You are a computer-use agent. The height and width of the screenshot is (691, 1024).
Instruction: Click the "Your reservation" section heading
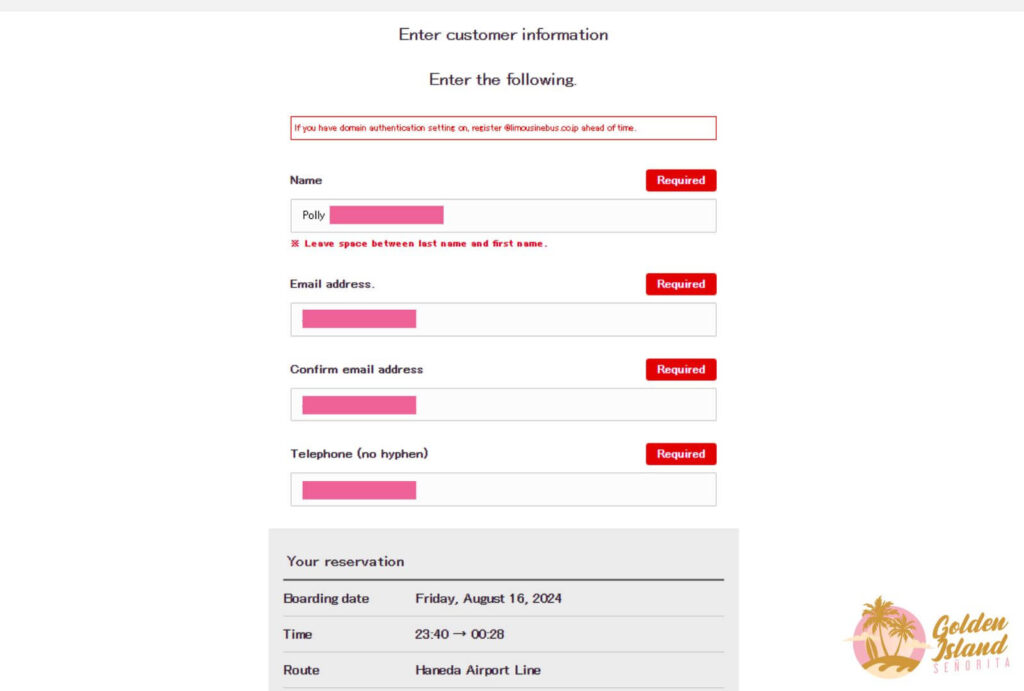346,562
